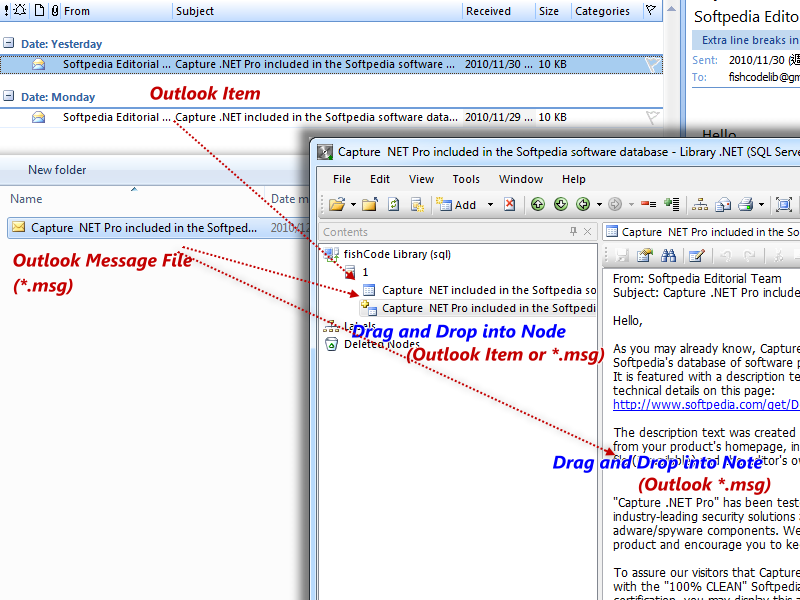Sort Outlook messages by Subject column
The height and width of the screenshot is (600, 800).
tap(317, 11)
